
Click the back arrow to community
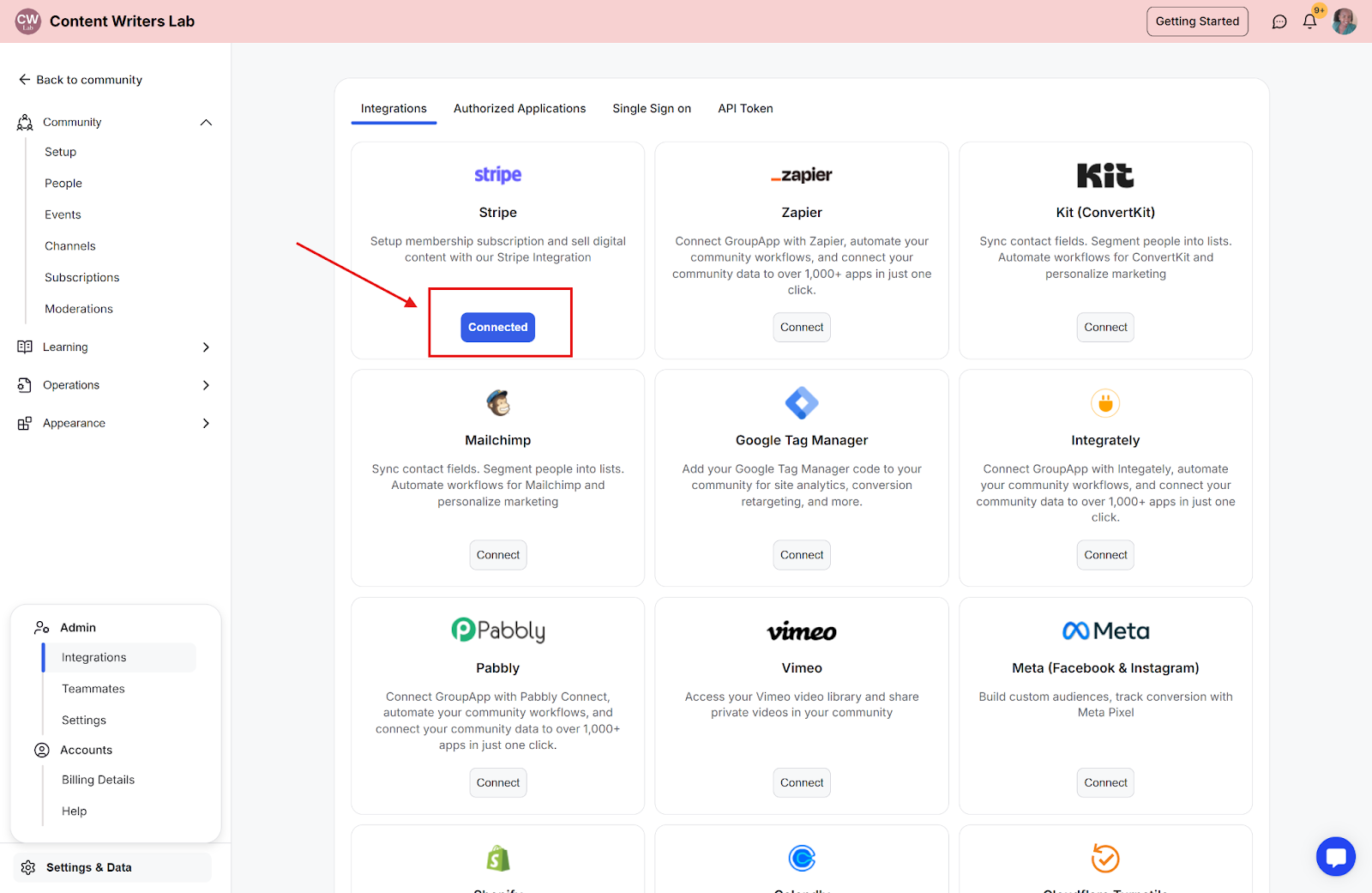pyautogui.click(x=24, y=80)
